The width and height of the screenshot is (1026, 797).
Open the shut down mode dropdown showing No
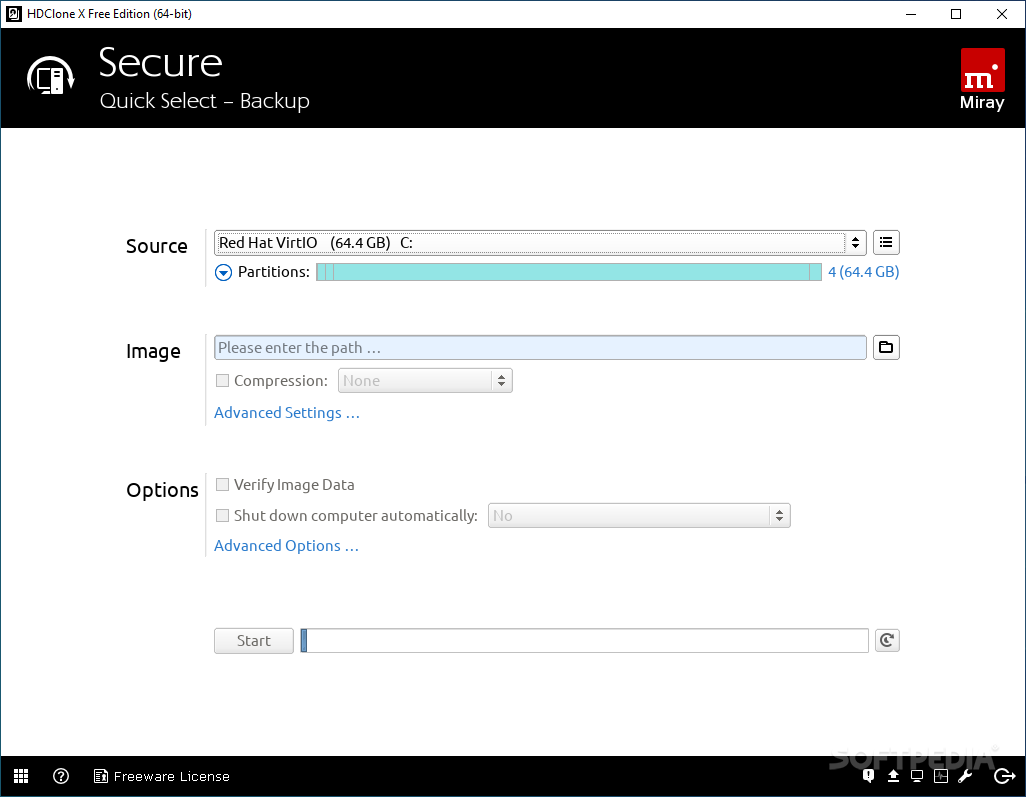click(639, 516)
